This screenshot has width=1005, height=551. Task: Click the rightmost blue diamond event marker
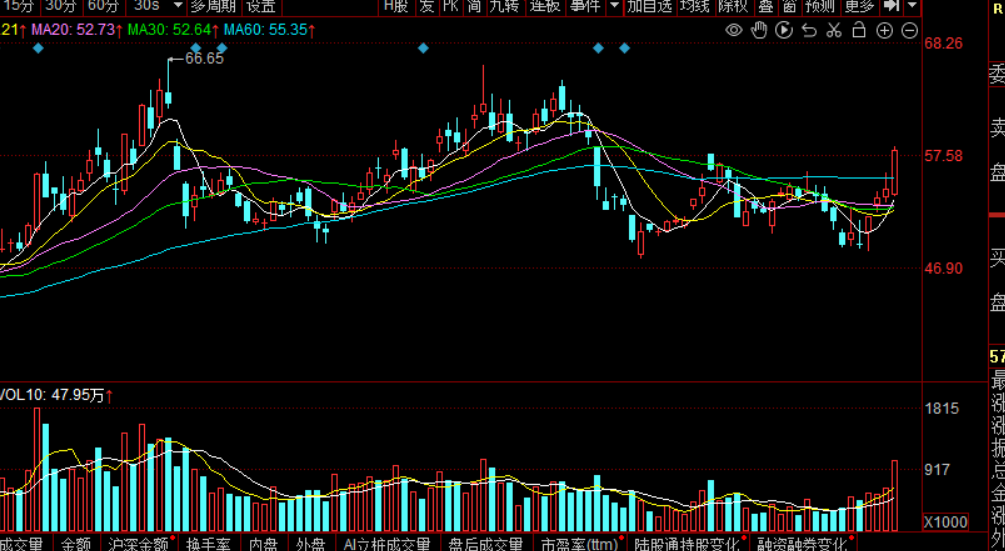click(624, 48)
